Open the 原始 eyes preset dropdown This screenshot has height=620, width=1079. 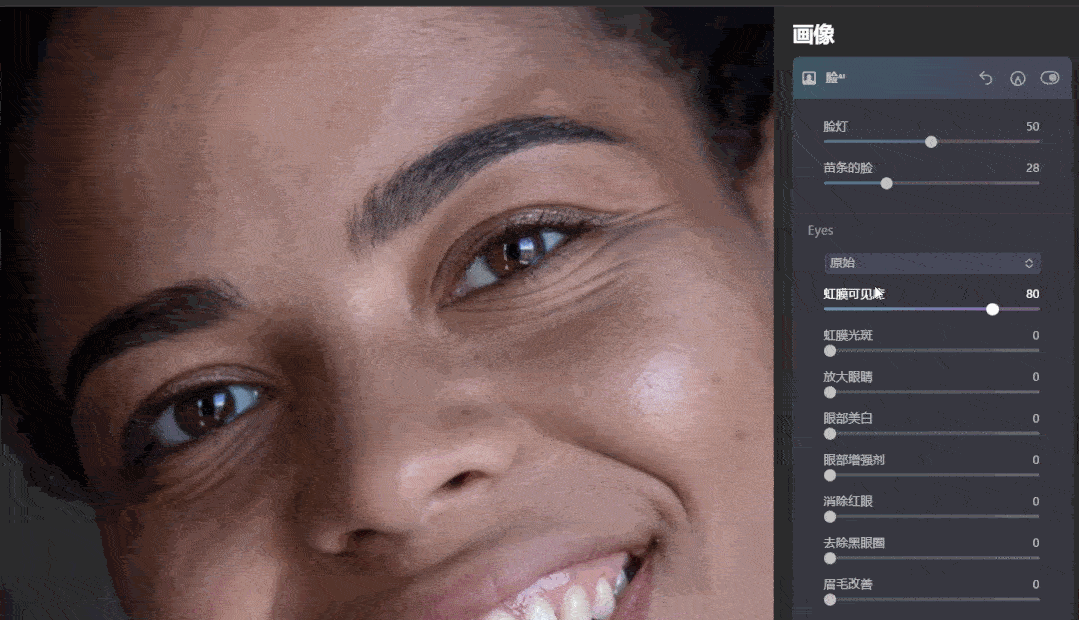(x=932, y=263)
